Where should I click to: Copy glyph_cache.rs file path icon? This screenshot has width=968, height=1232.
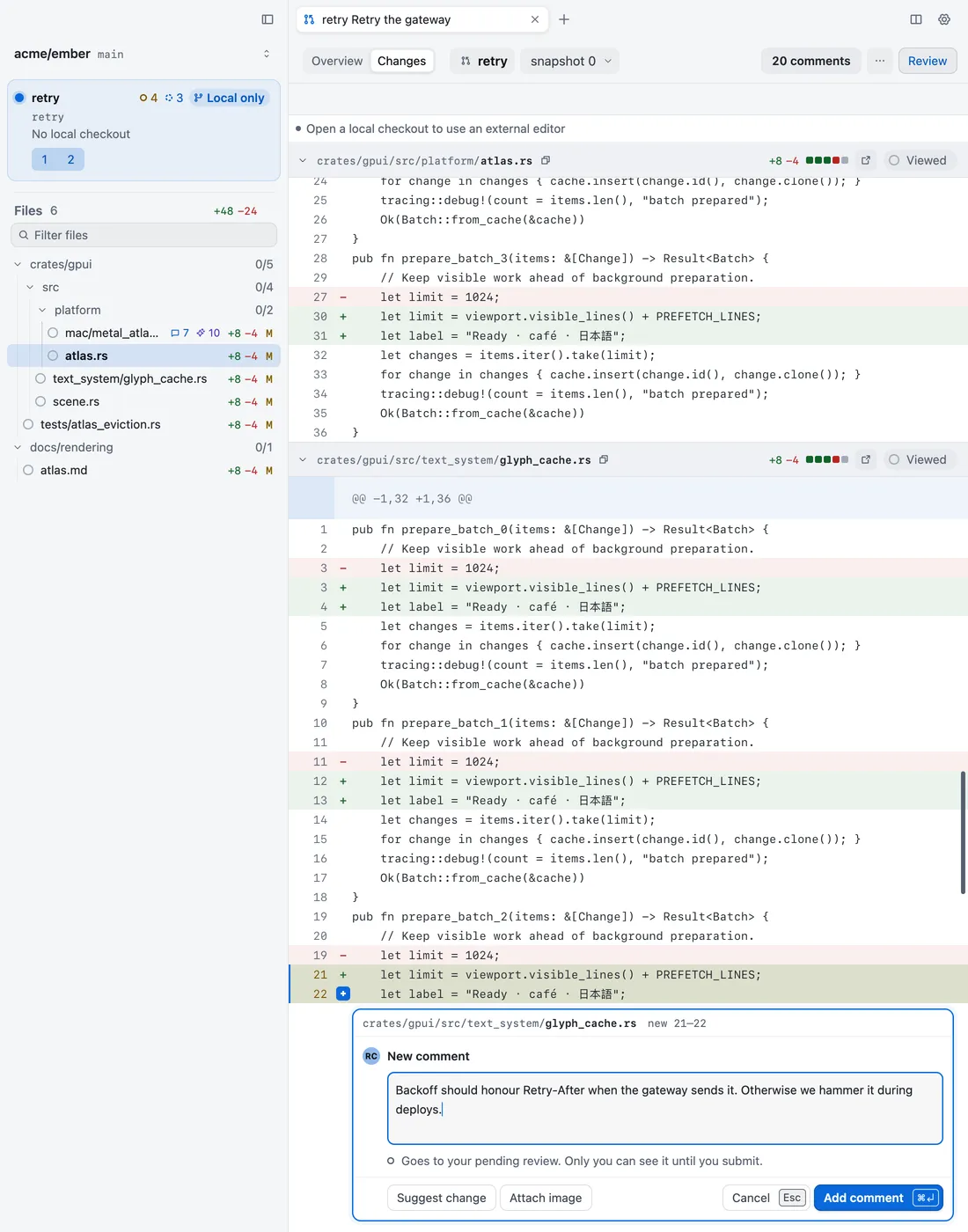click(x=604, y=459)
